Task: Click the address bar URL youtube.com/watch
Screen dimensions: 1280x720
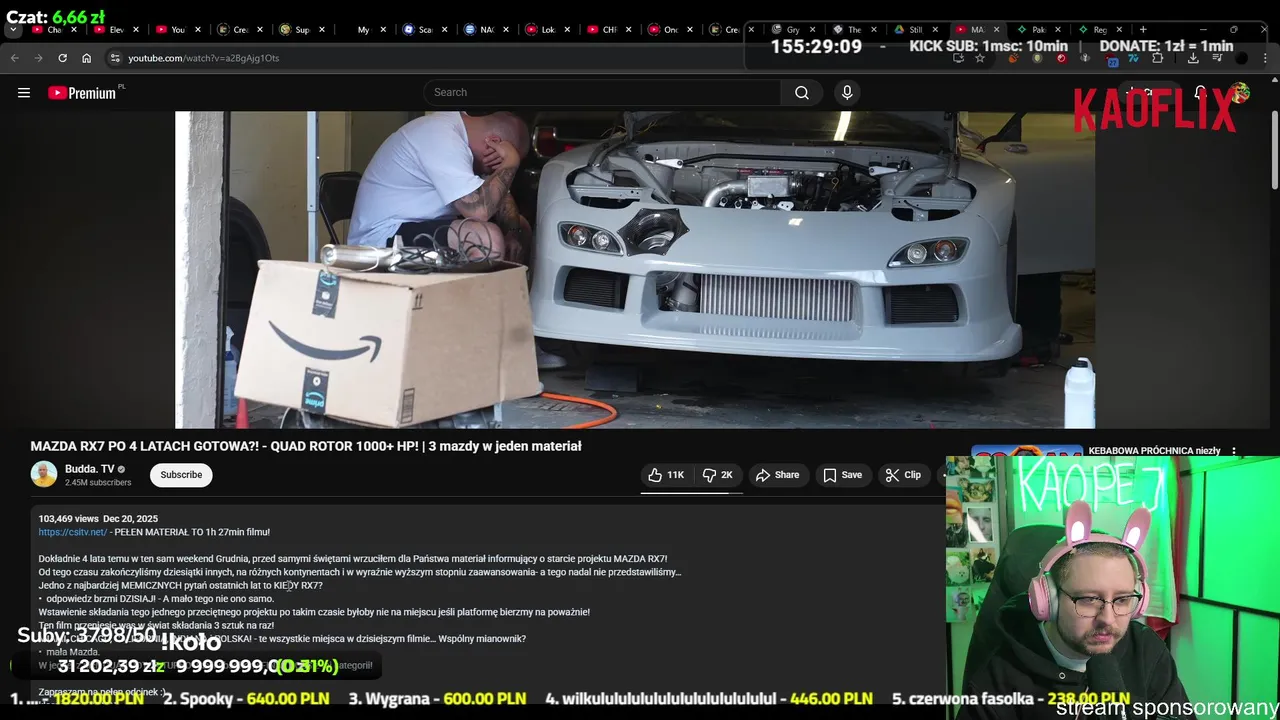Action: pyautogui.click(x=203, y=58)
